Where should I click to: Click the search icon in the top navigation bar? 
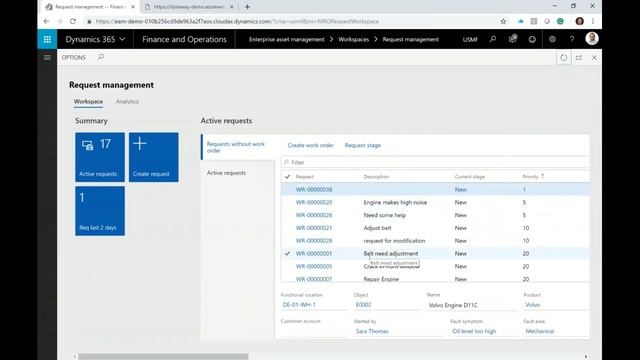coord(493,39)
